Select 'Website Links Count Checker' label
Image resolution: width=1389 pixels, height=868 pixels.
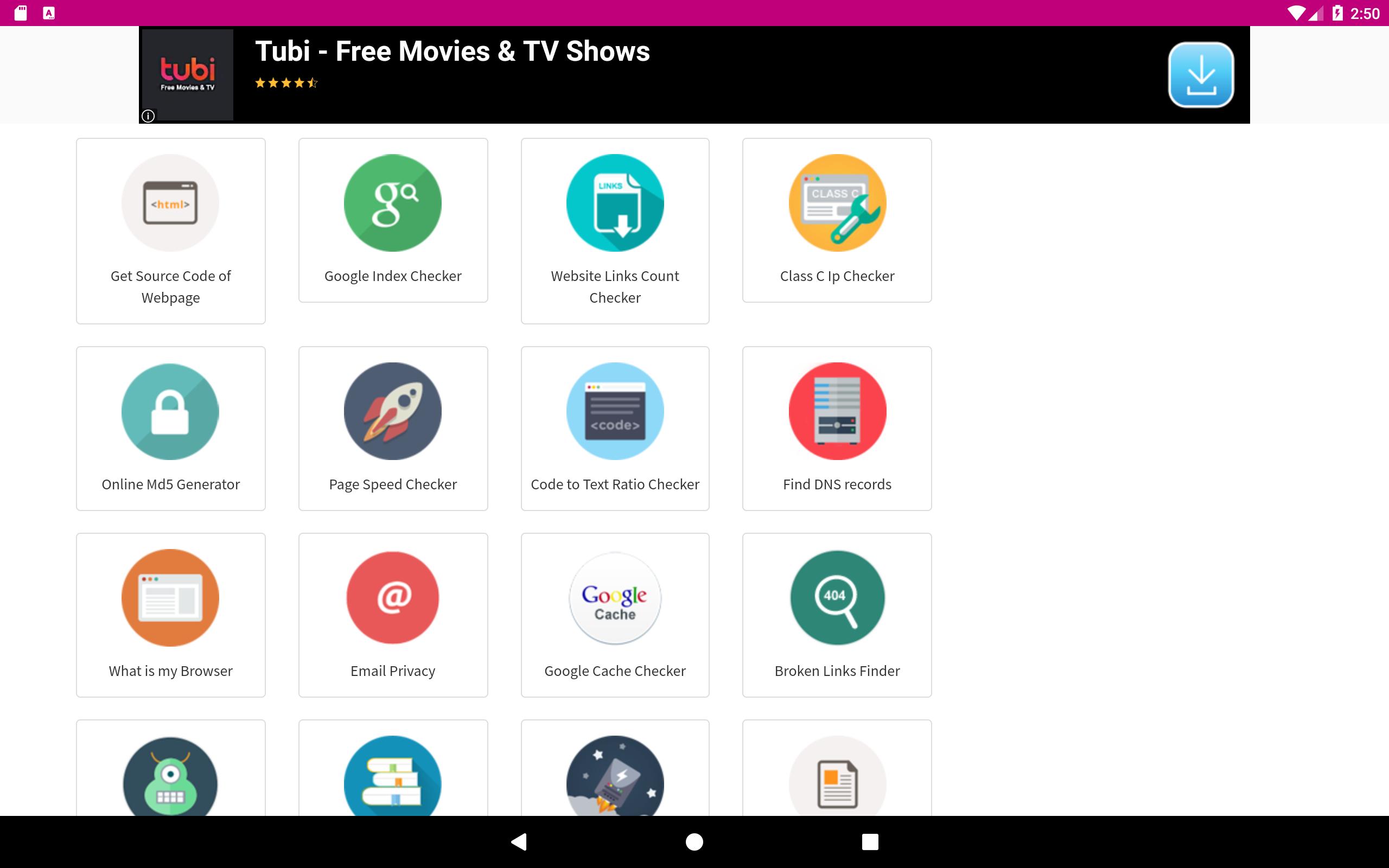(615, 286)
